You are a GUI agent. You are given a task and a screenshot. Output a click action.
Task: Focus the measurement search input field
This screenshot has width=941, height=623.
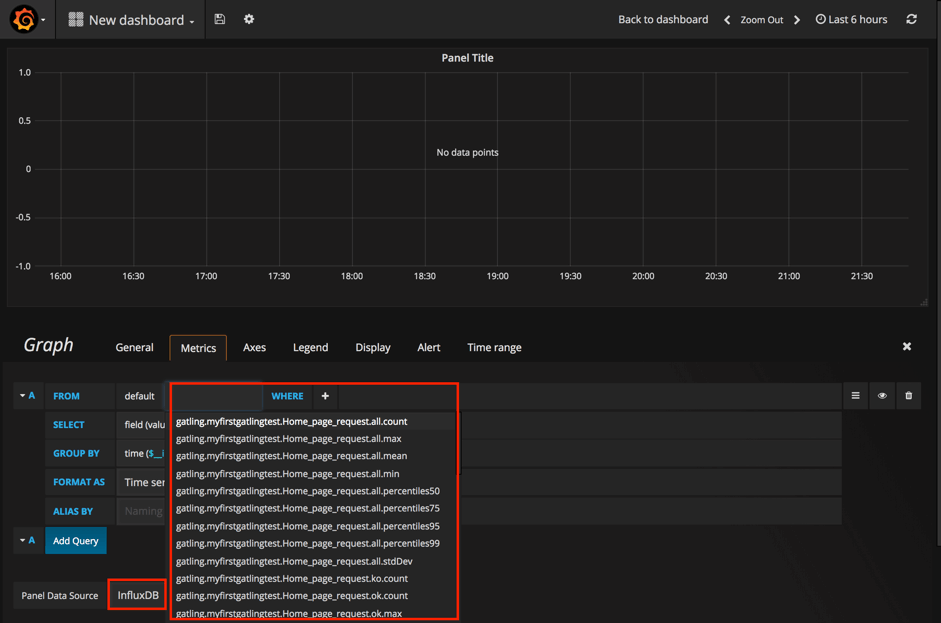pyautogui.click(x=217, y=396)
